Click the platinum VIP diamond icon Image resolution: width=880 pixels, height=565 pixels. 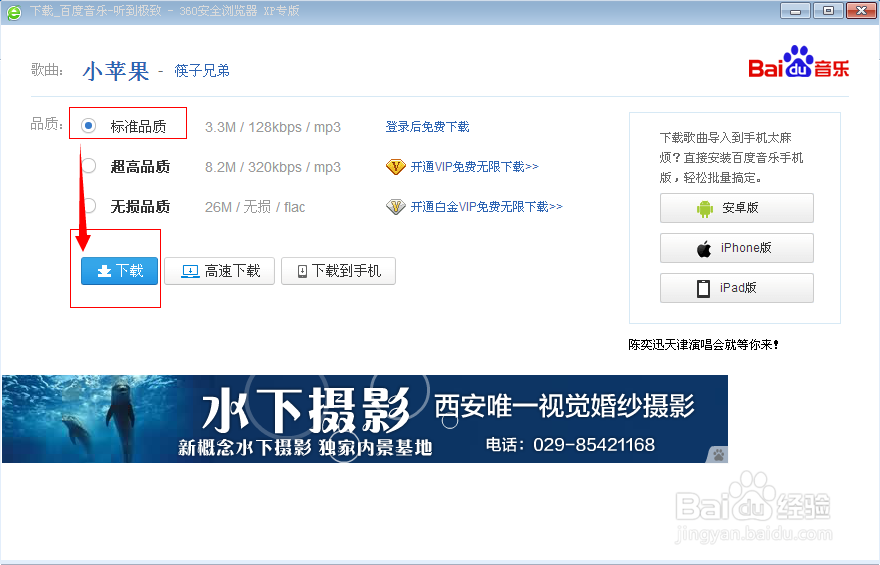point(396,206)
